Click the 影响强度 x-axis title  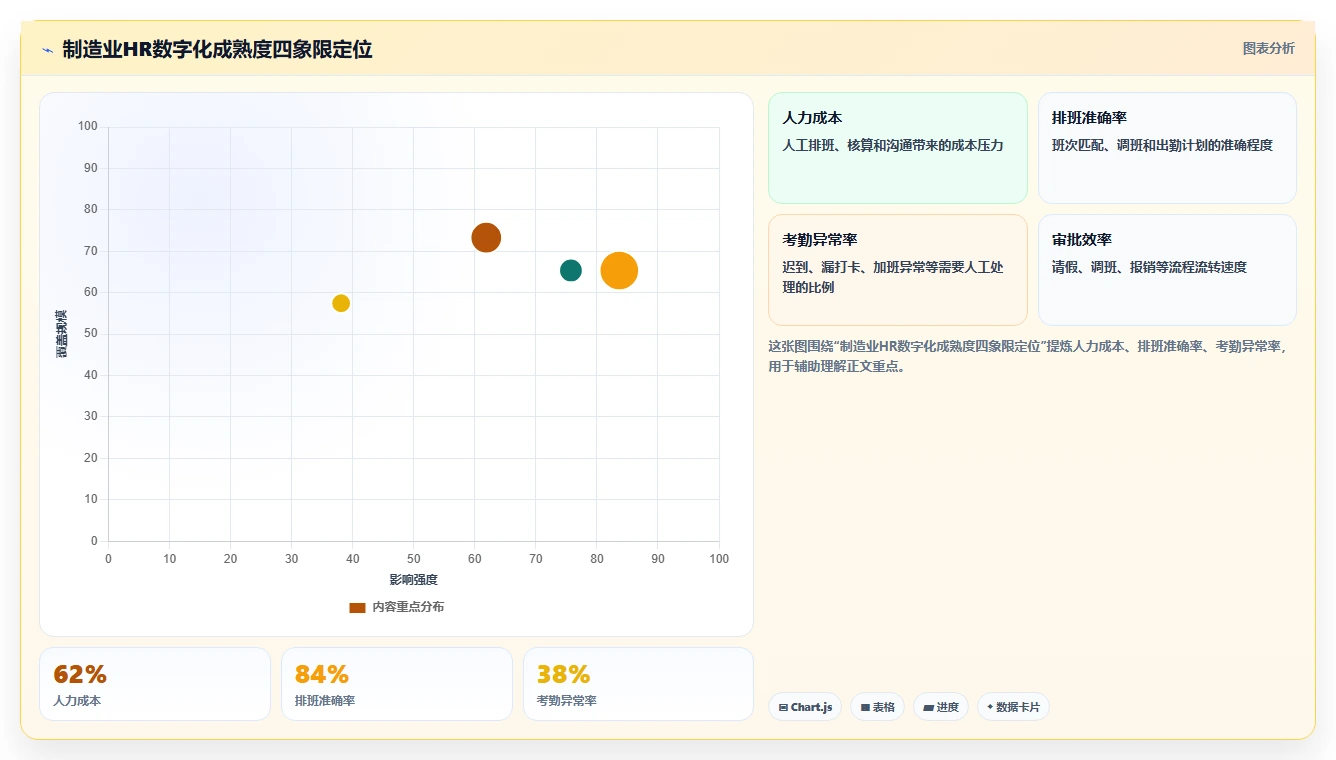414,580
